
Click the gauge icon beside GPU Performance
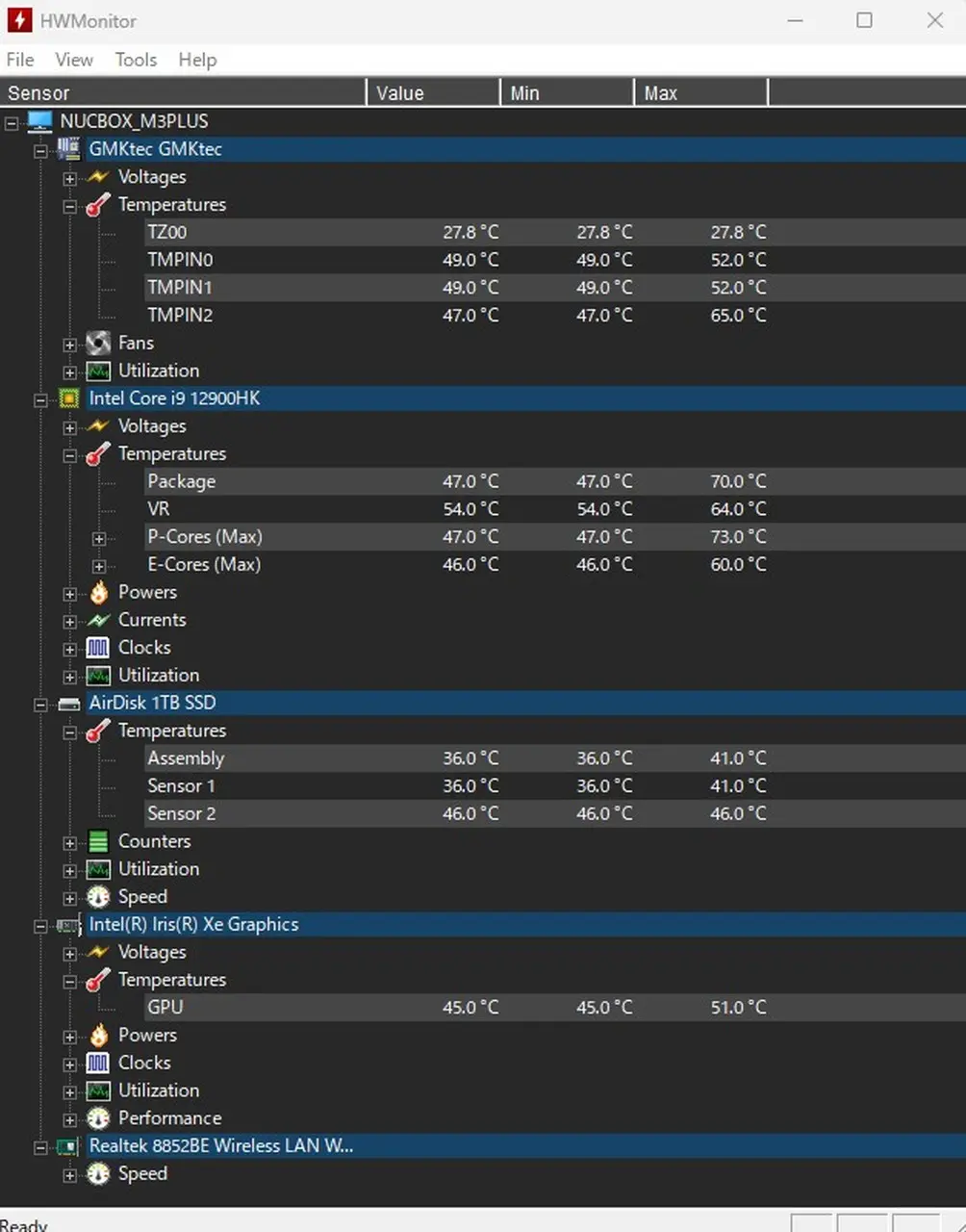point(98,1118)
